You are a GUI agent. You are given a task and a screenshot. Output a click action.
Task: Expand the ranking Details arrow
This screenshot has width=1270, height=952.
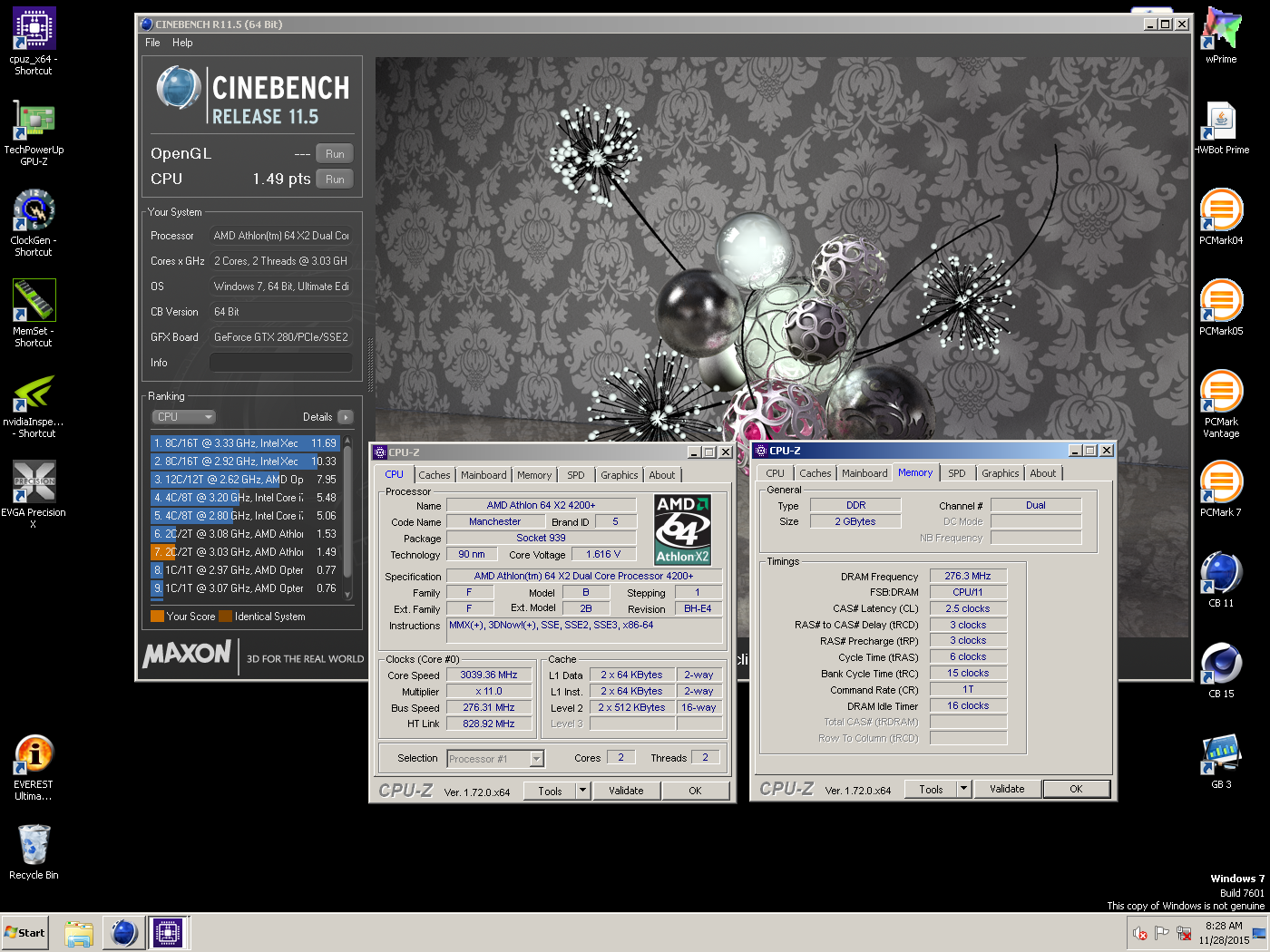(x=345, y=417)
